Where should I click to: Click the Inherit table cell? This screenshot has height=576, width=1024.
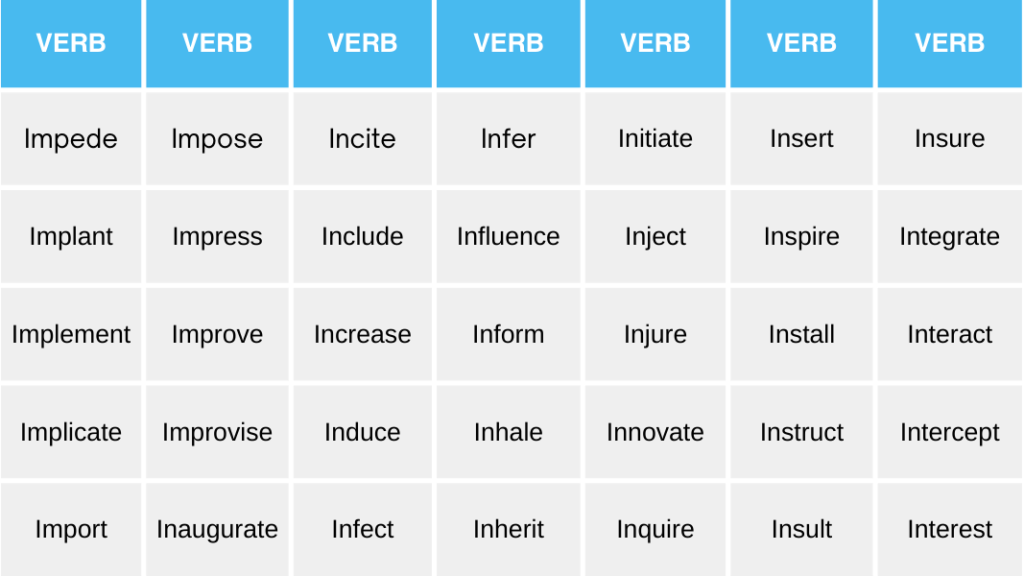[x=508, y=530]
